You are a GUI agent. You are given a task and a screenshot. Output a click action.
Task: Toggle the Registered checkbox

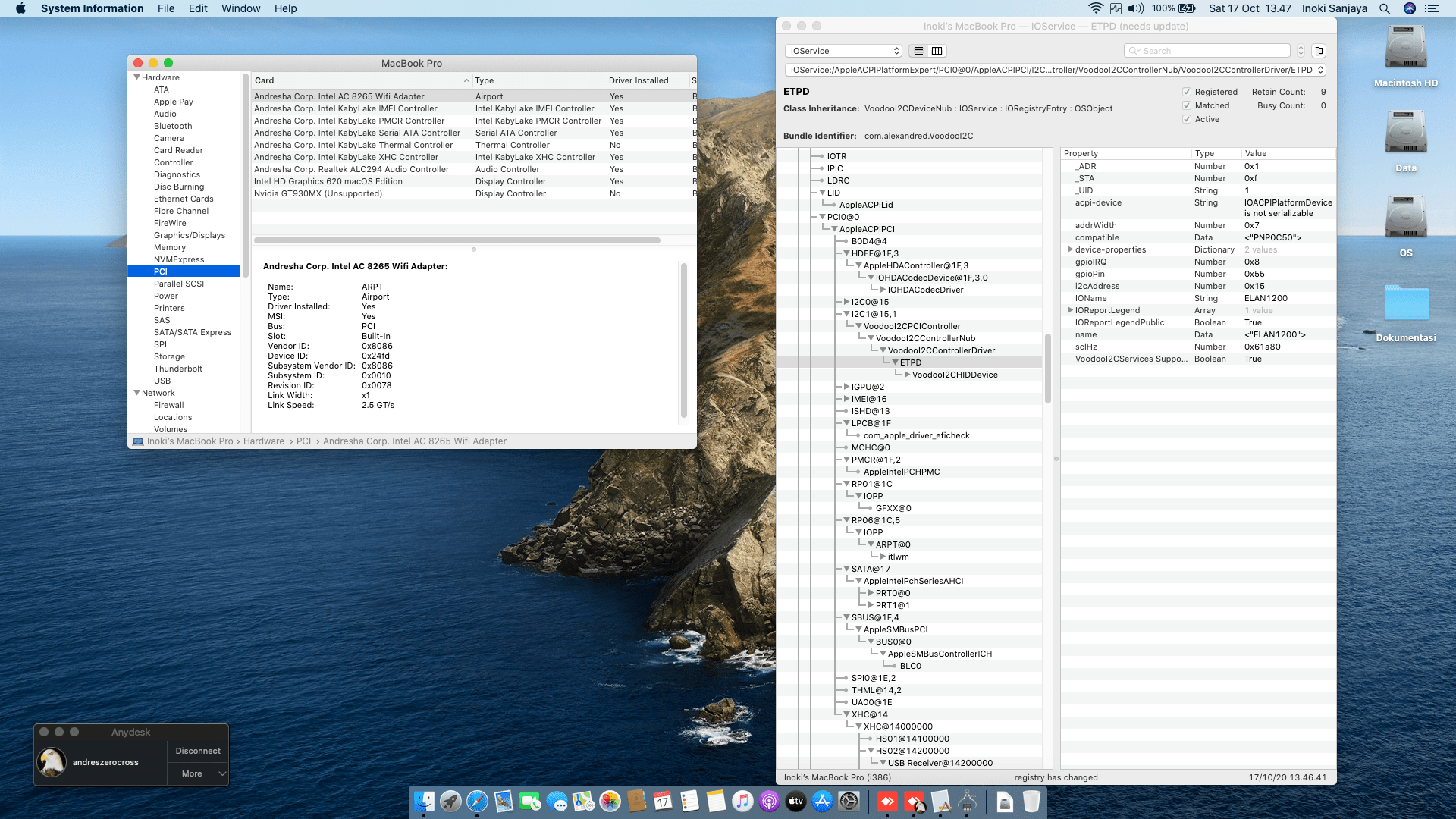[1187, 92]
